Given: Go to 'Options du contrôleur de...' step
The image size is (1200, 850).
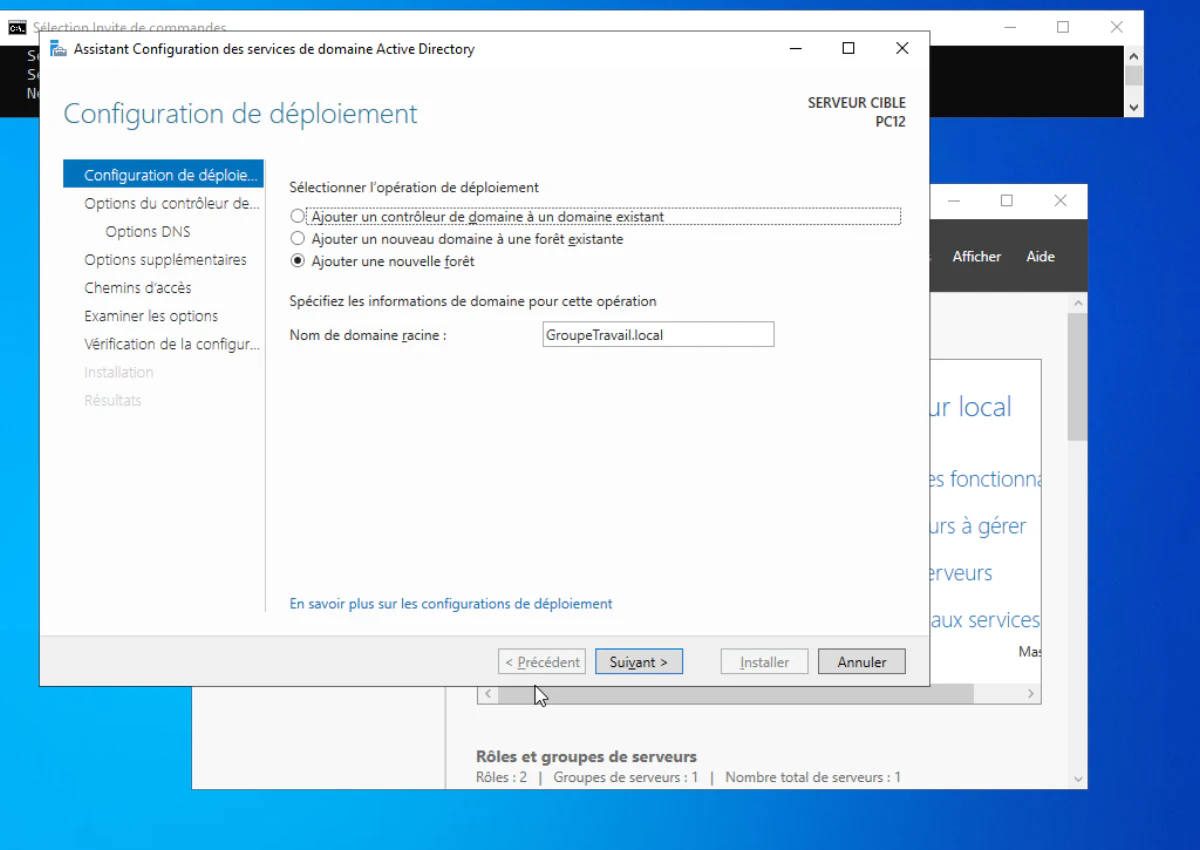Looking at the screenshot, I should point(171,203).
